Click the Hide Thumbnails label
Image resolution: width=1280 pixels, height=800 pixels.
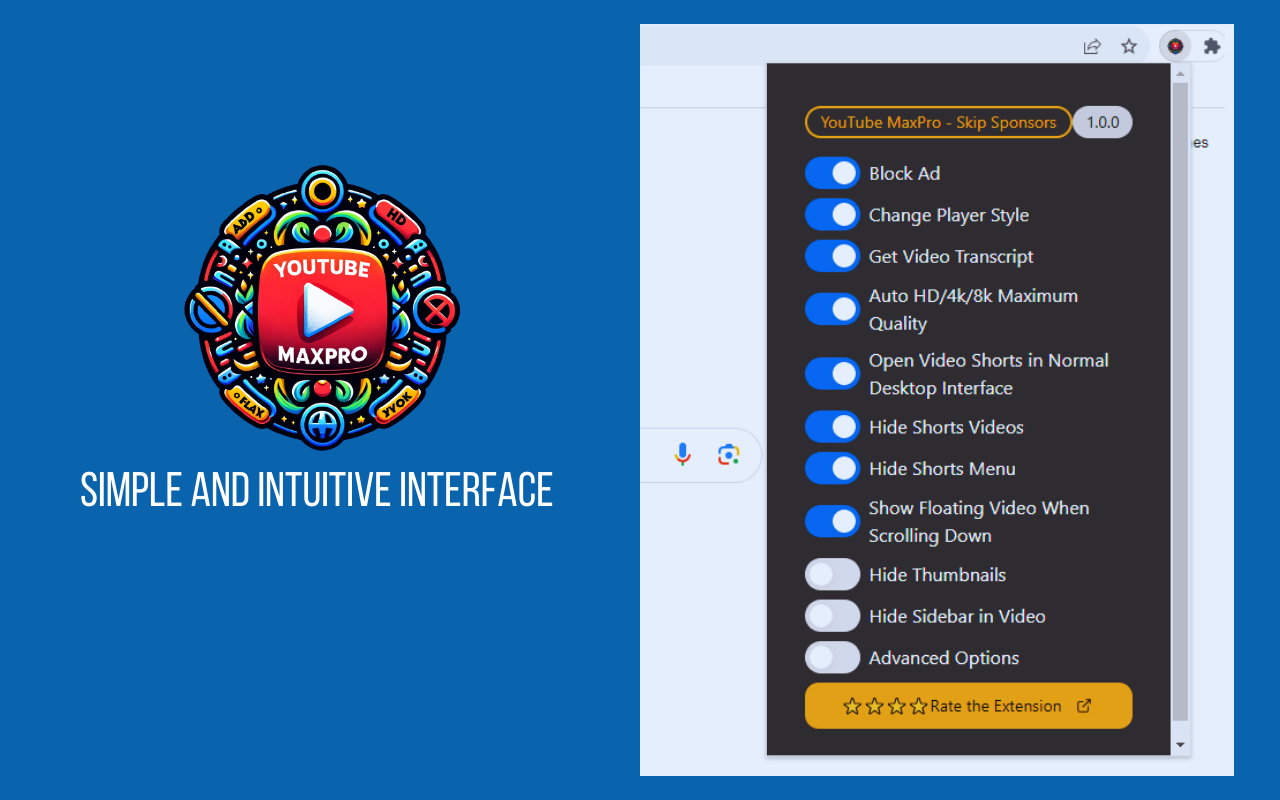(x=937, y=575)
